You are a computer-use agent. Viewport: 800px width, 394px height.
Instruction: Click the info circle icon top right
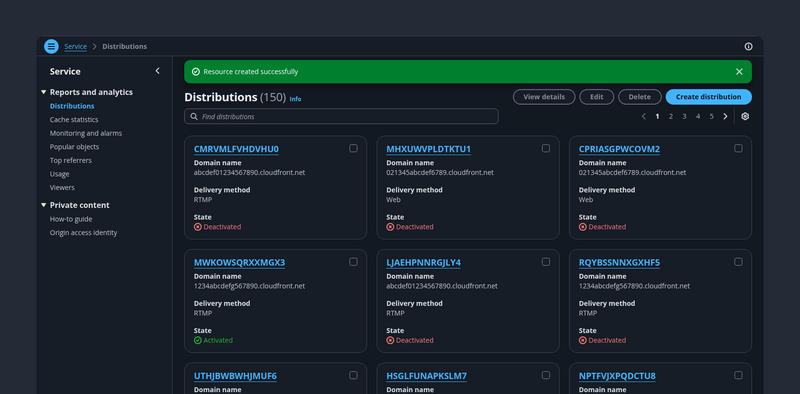(748, 46)
